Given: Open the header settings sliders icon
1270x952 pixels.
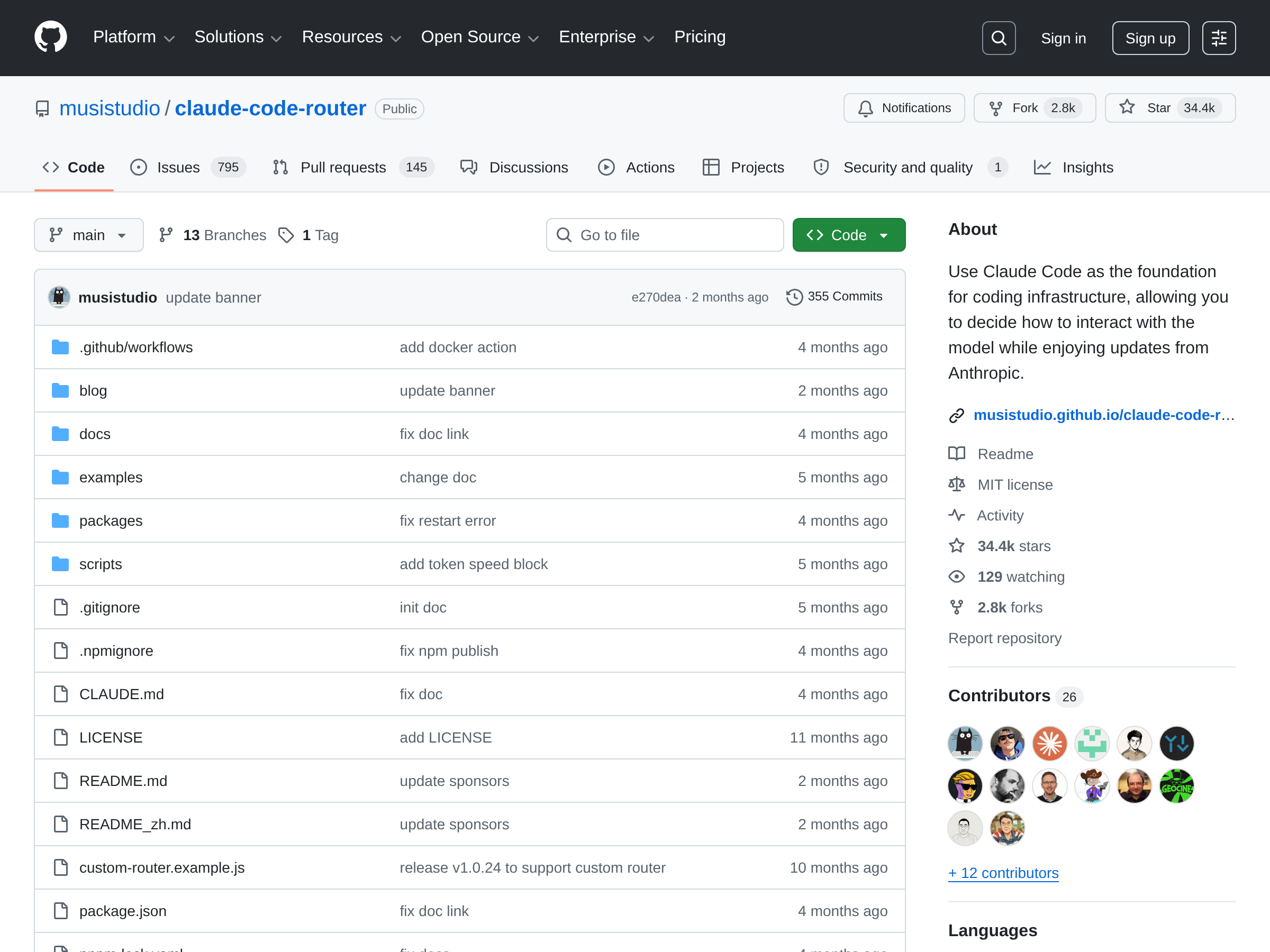Looking at the screenshot, I should point(1218,38).
